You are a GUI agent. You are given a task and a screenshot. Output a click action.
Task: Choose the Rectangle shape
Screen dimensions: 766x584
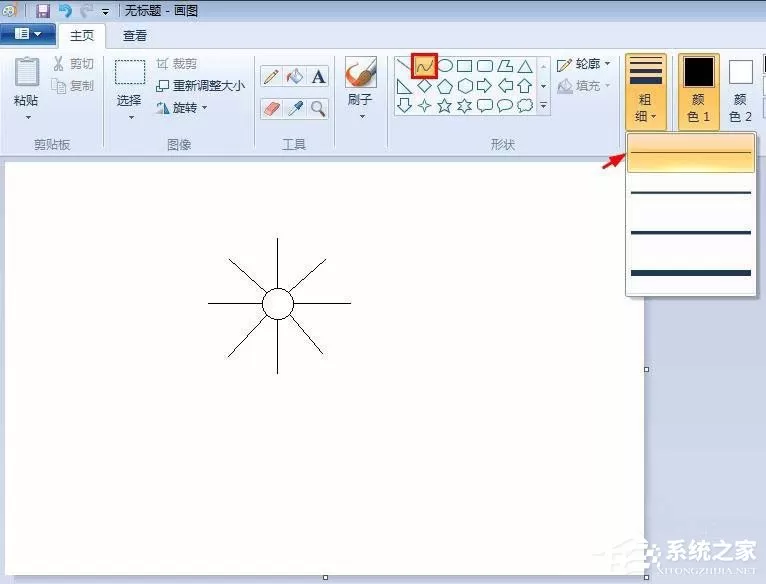pyautogui.click(x=464, y=65)
